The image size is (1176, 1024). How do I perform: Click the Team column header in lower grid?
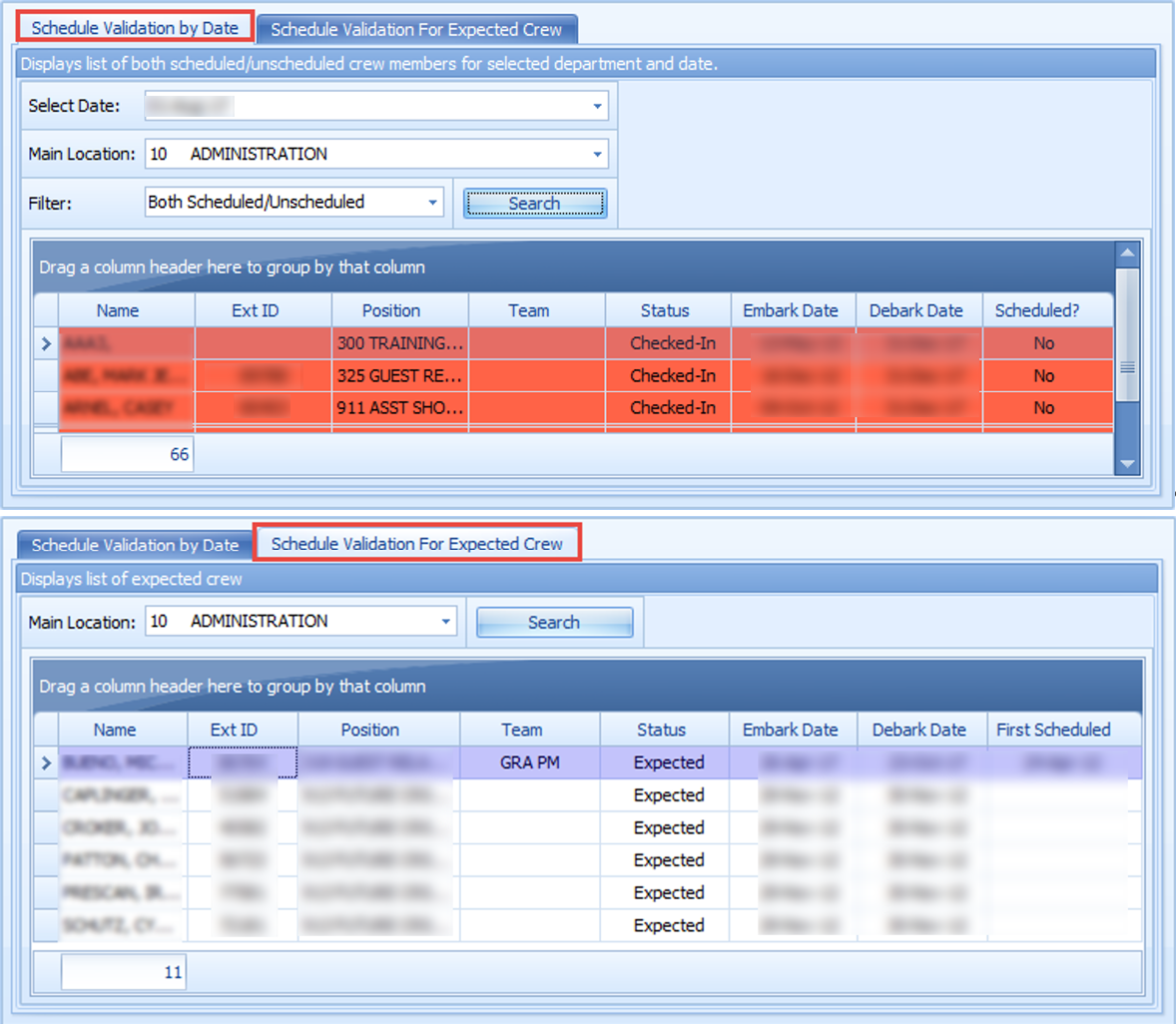tap(522, 730)
